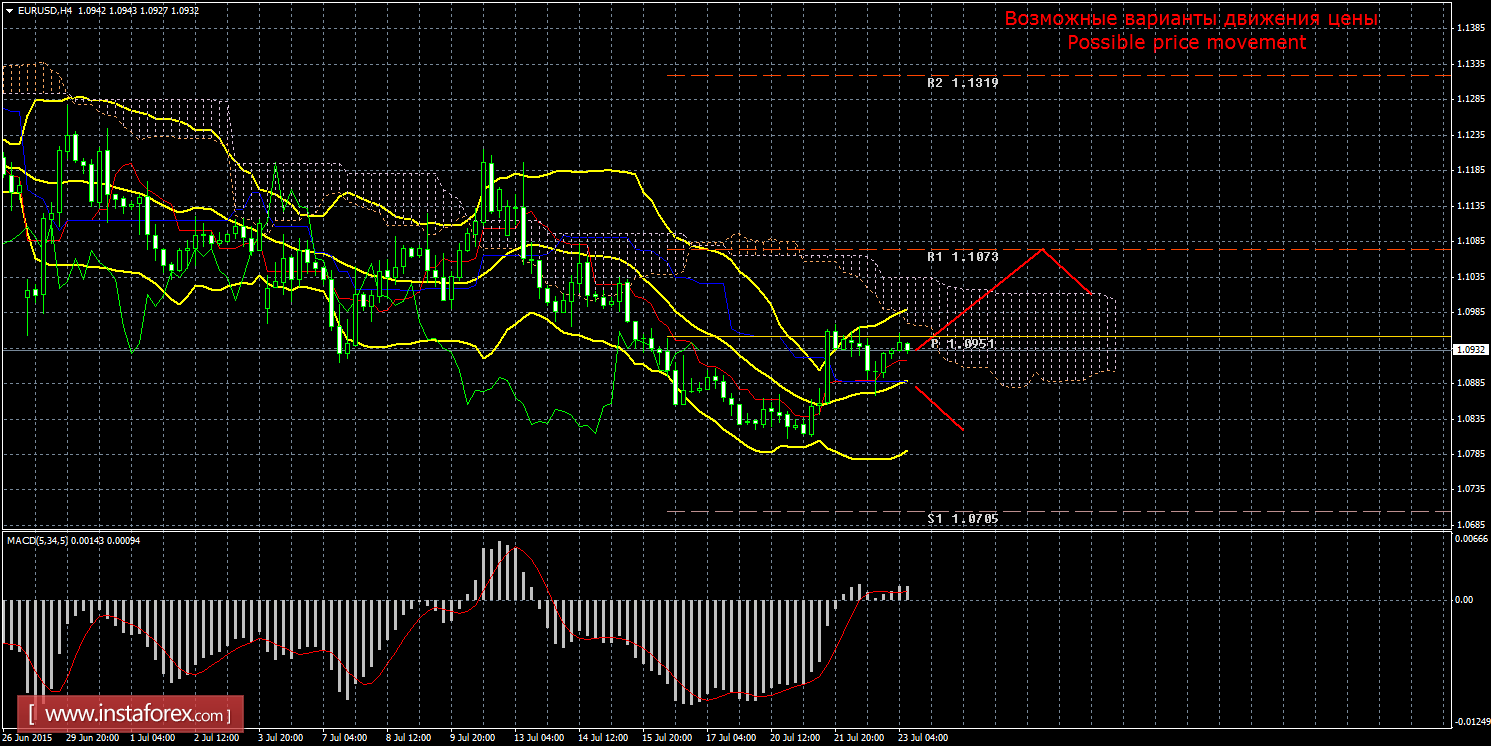The height and width of the screenshot is (746, 1491).
Task: Select the S1 1.0705 support label
Action: coord(962,519)
